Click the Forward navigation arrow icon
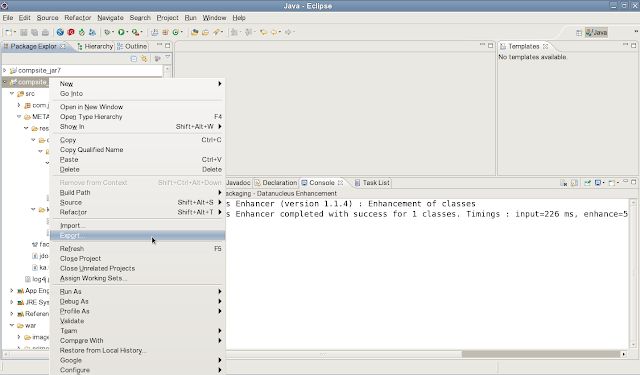This screenshot has height=375, width=640. (x=288, y=32)
